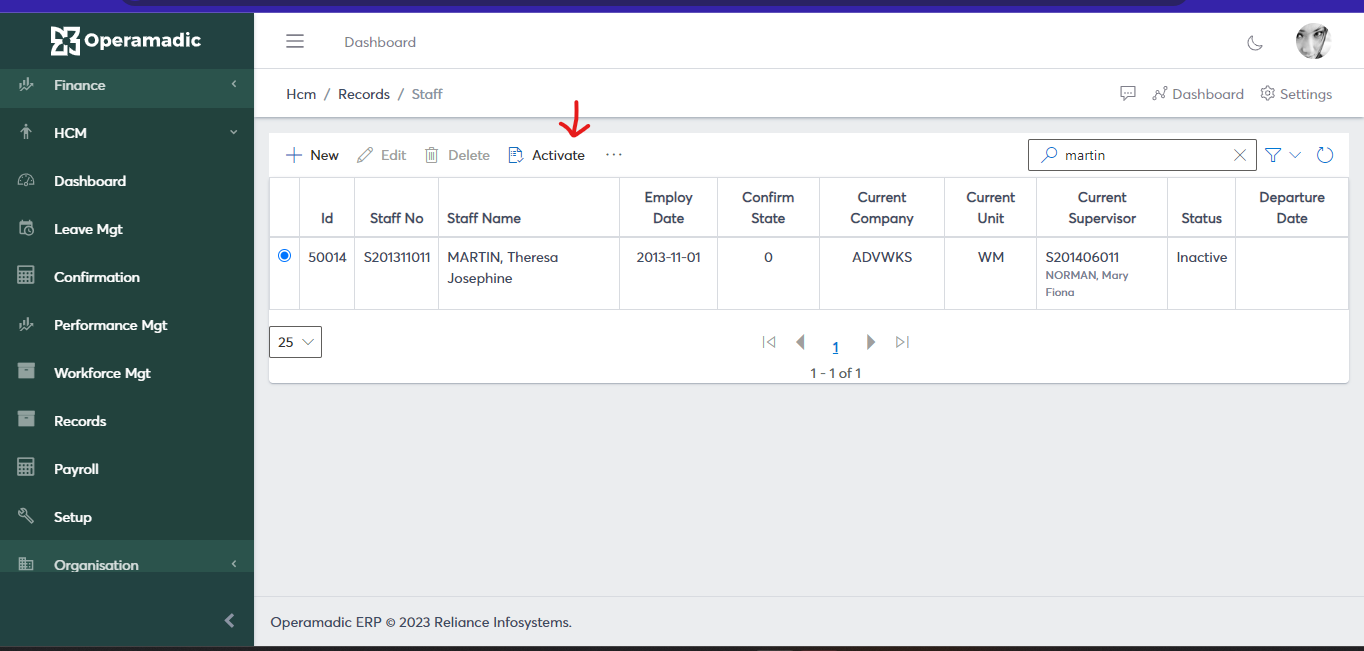Open the more actions ellipsis

(614, 155)
